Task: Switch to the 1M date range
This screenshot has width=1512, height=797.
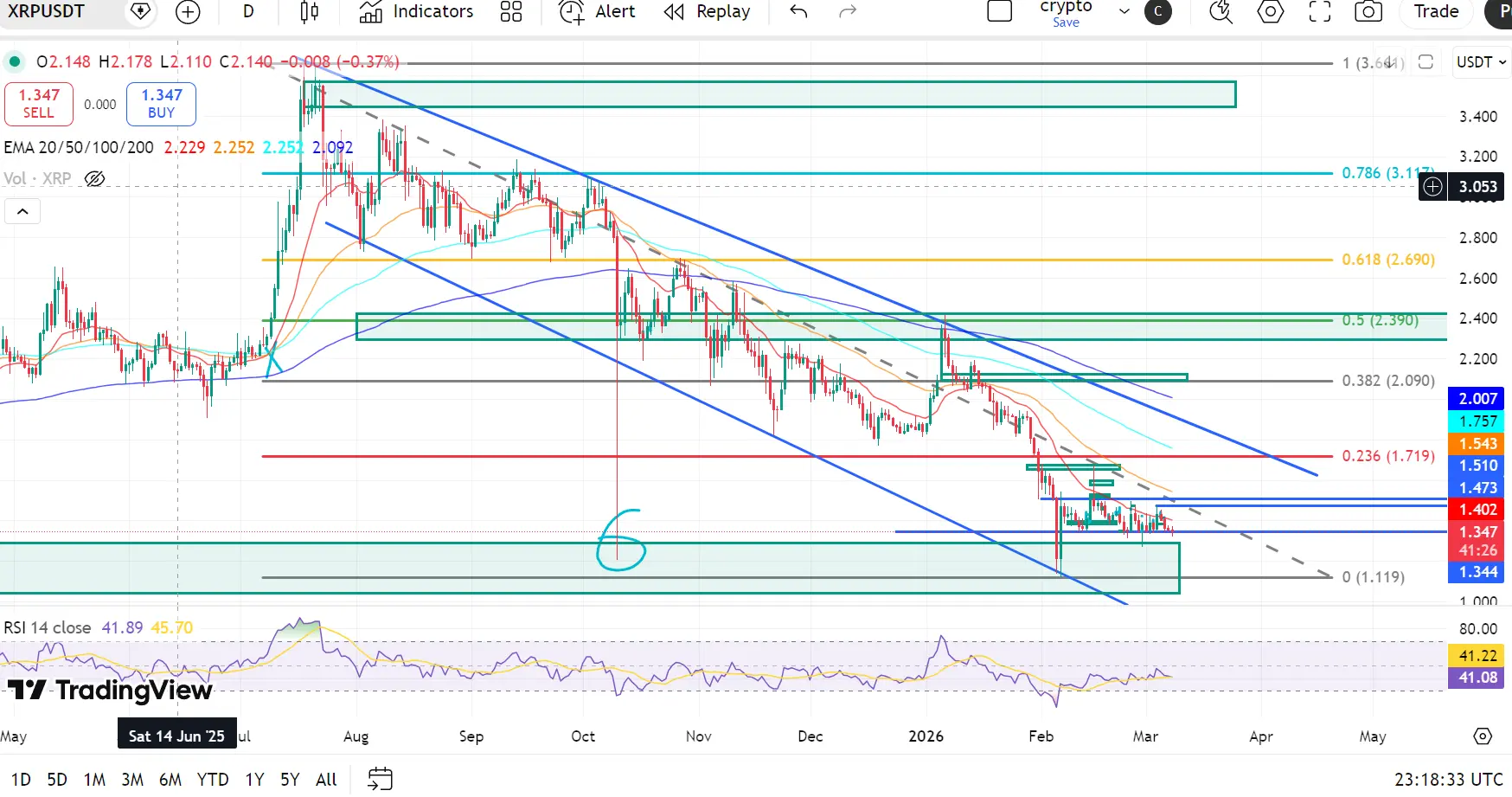Action: 94,780
